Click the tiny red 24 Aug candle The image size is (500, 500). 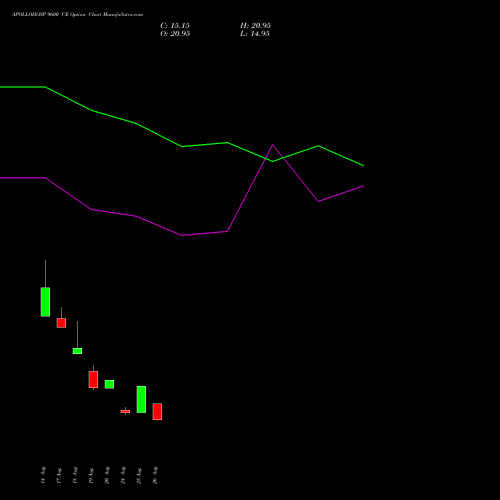coord(125,411)
